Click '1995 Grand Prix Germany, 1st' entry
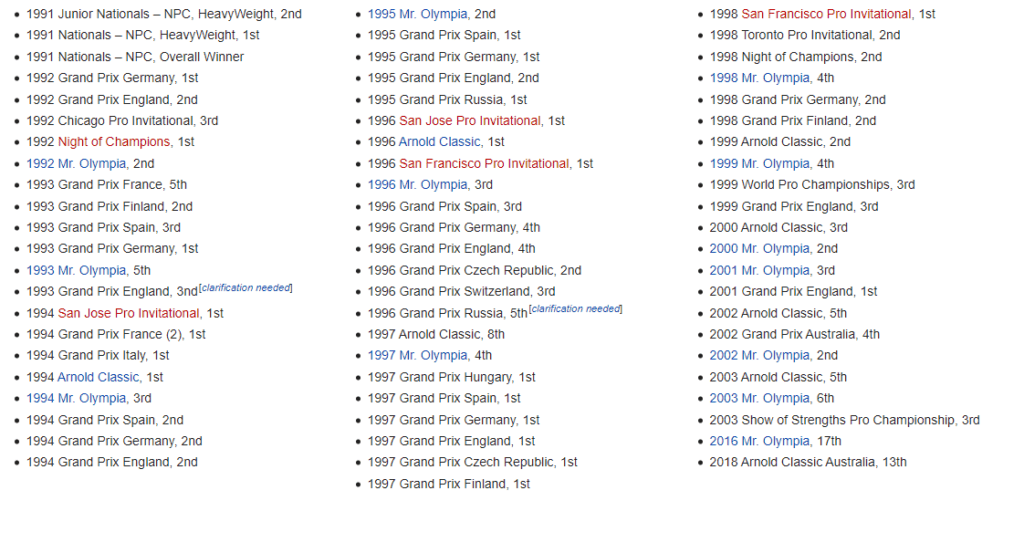Screen dimensions: 1024x553 click(454, 57)
